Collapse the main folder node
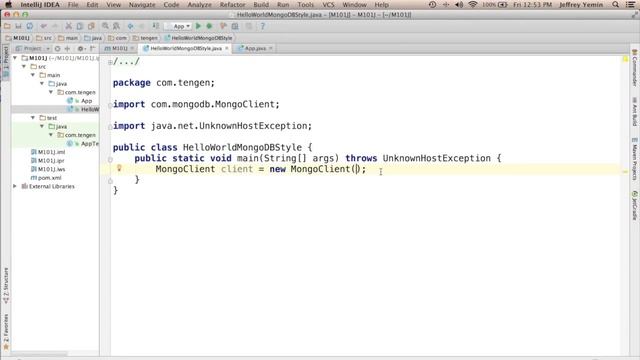 pos(33,75)
